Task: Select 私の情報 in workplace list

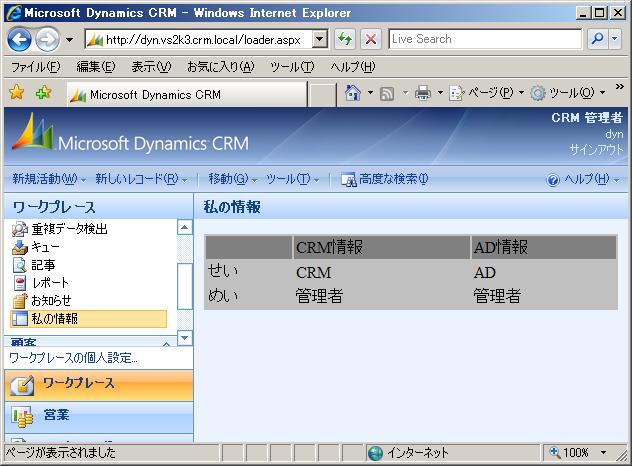Action: pyautogui.click(x=88, y=319)
